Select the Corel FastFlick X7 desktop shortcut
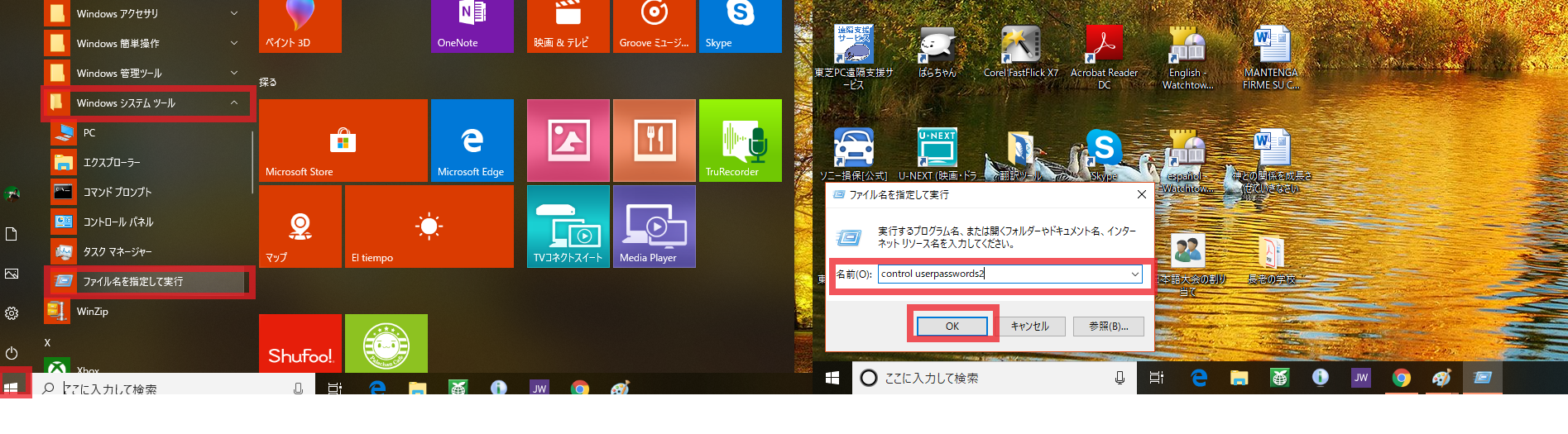Viewport: 1568px width, 434px height. [x=1021, y=51]
